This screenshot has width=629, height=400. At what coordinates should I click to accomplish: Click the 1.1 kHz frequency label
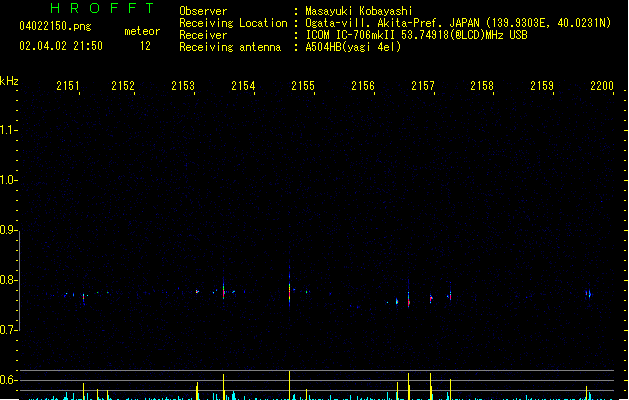pos(7,130)
